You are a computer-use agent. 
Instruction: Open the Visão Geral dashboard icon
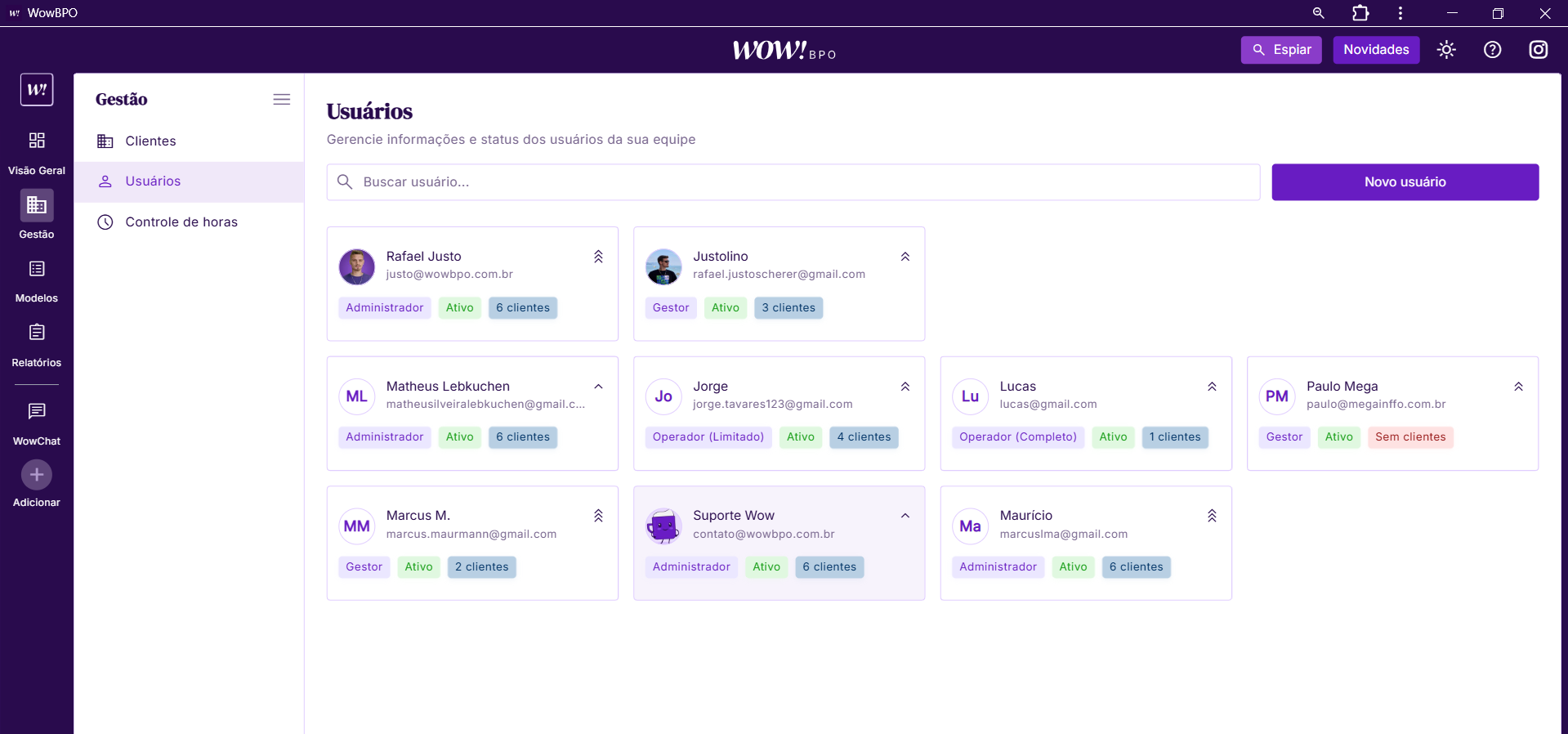pyautogui.click(x=37, y=141)
